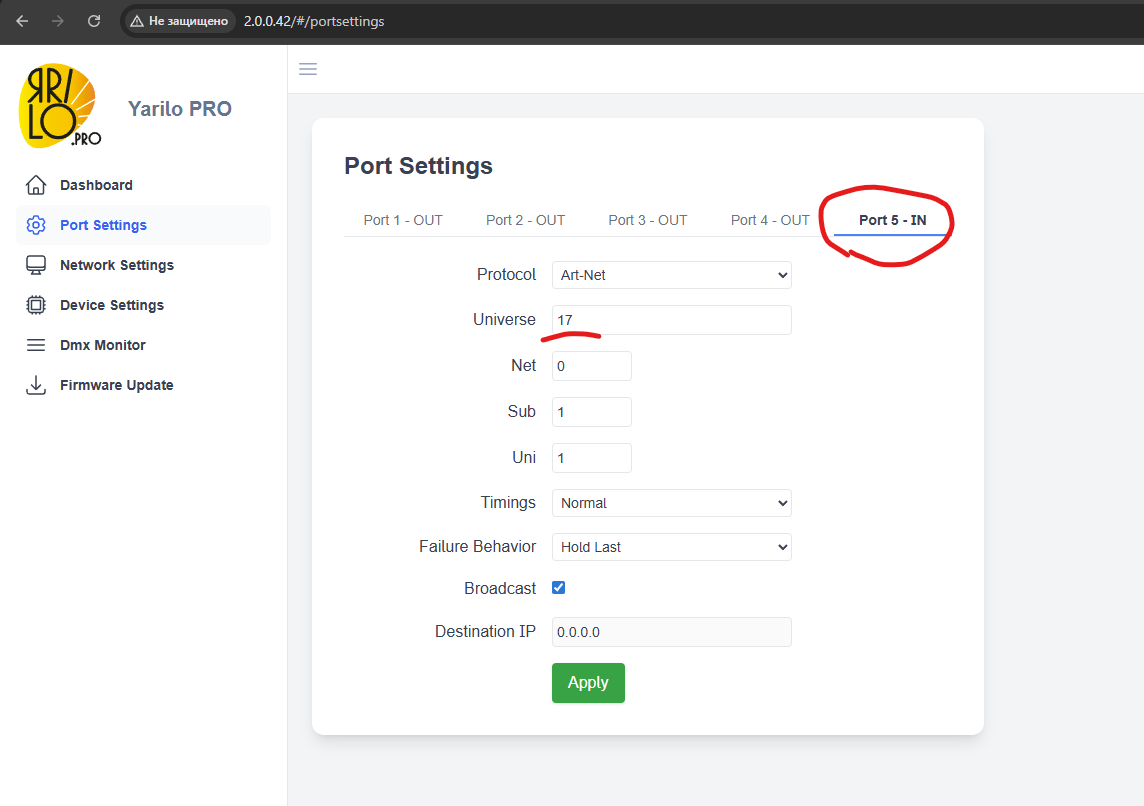Click the Firmware Update download icon
1144x806 pixels.
click(36, 385)
